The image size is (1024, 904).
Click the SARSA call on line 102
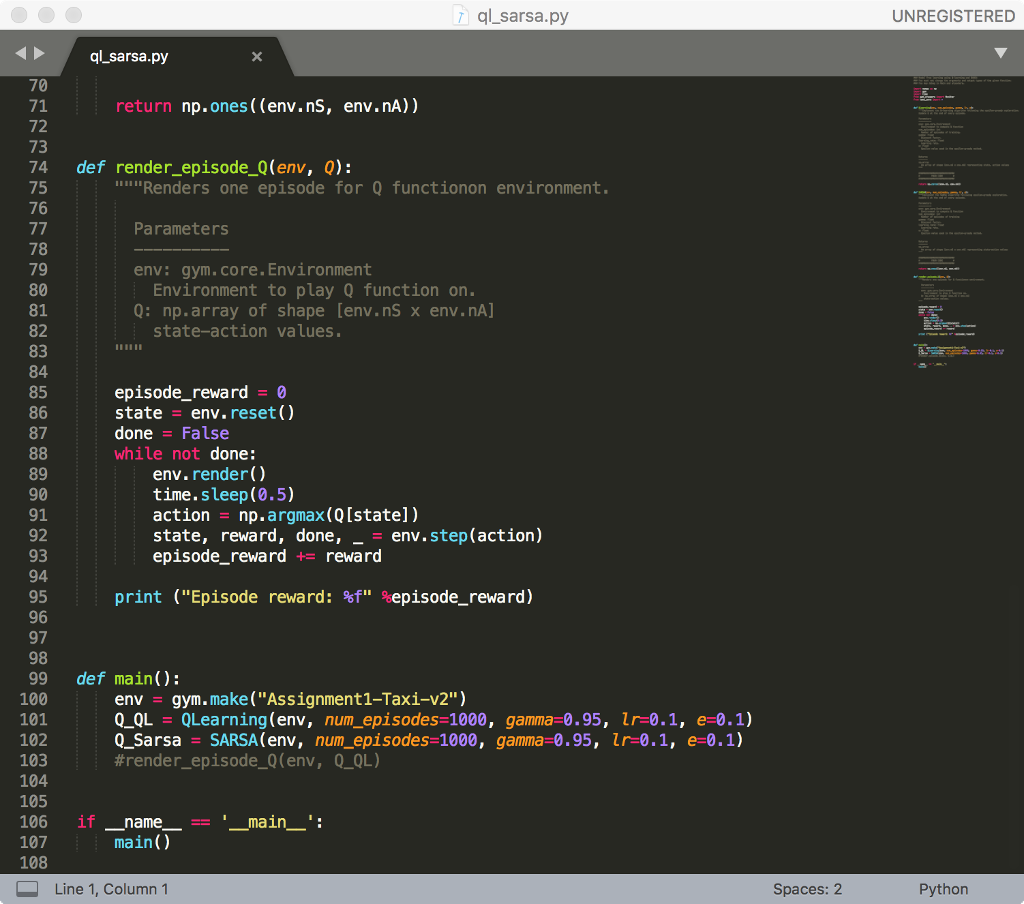pos(476,740)
